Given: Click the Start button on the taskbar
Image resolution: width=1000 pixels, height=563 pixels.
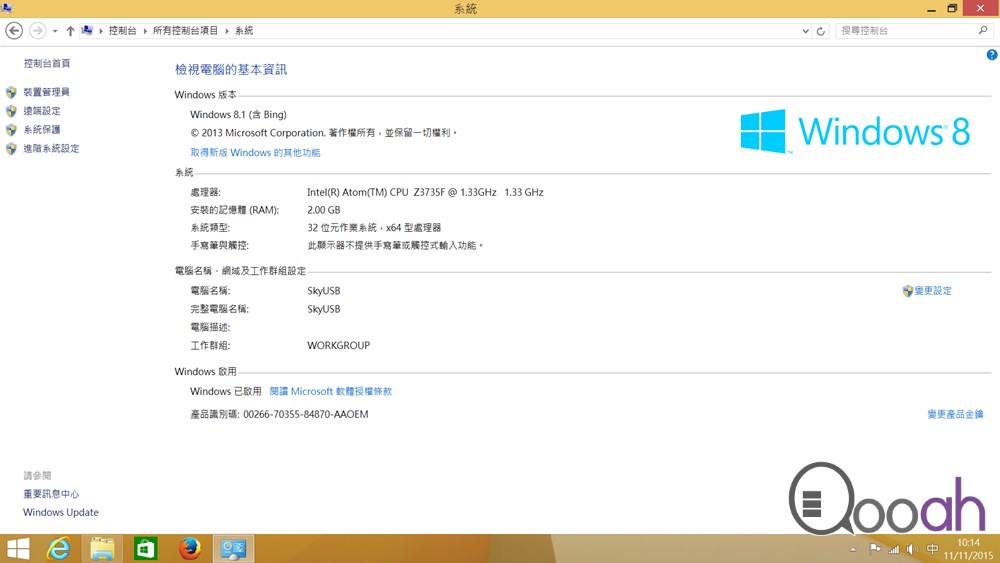Looking at the screenshot, I should [x=18, y=548].
